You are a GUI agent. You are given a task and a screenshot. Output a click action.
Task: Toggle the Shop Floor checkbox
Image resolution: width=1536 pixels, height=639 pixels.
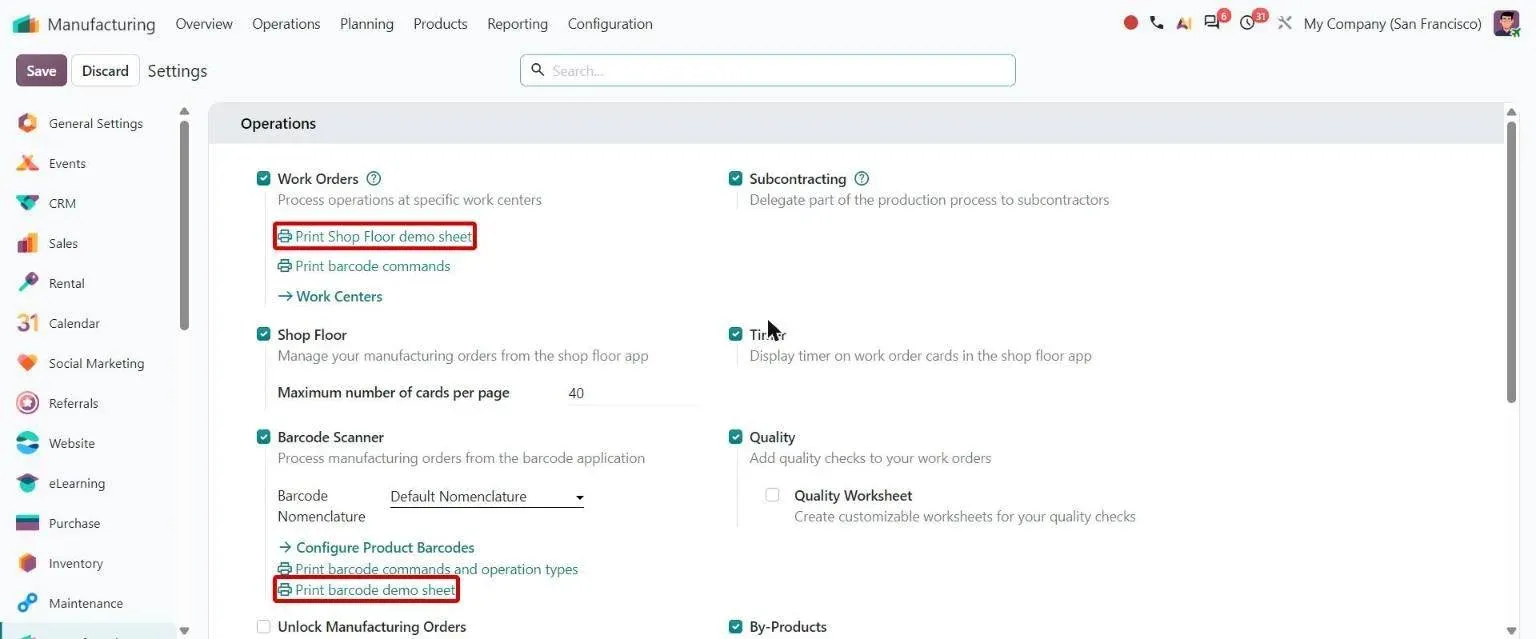point(264,335)
